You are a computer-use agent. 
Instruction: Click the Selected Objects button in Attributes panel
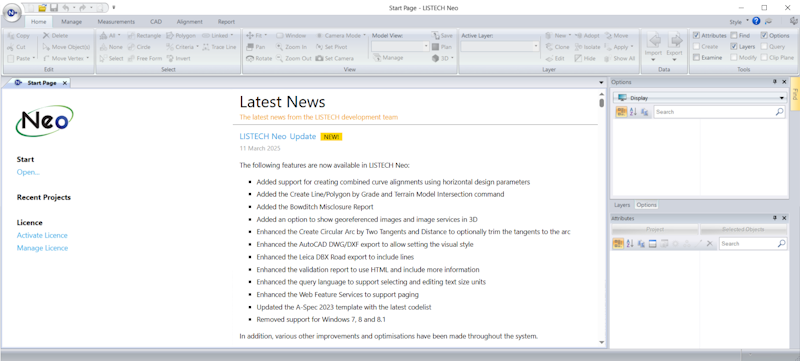743,229
